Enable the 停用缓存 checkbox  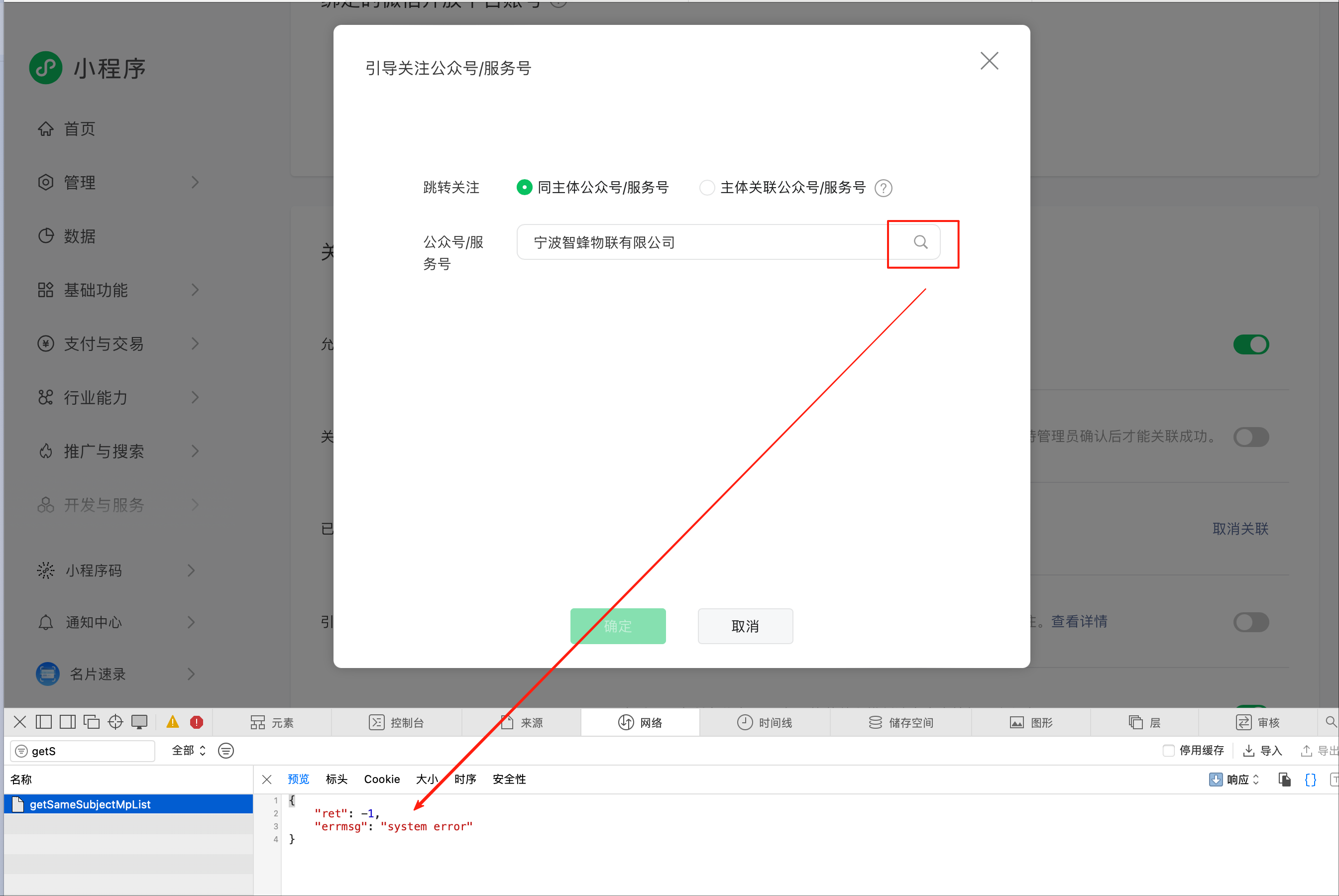pos(1169,750)
